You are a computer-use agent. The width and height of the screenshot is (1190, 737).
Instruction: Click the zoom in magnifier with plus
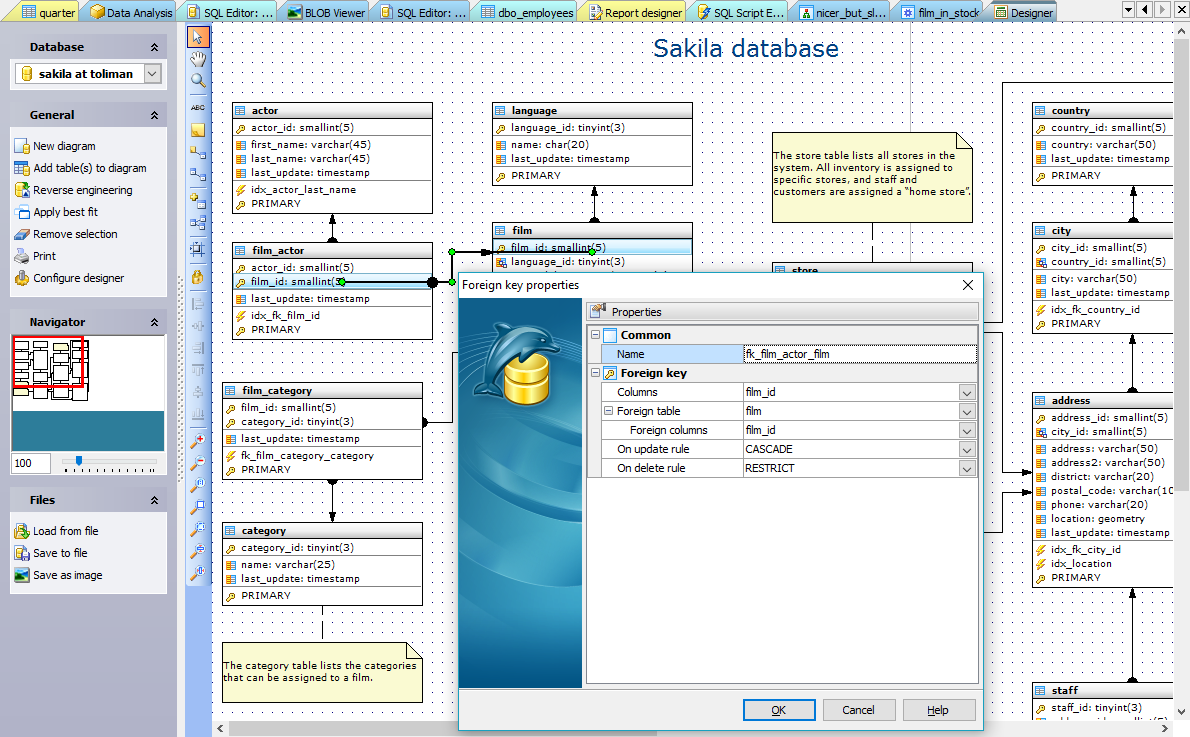pos(198,440)
